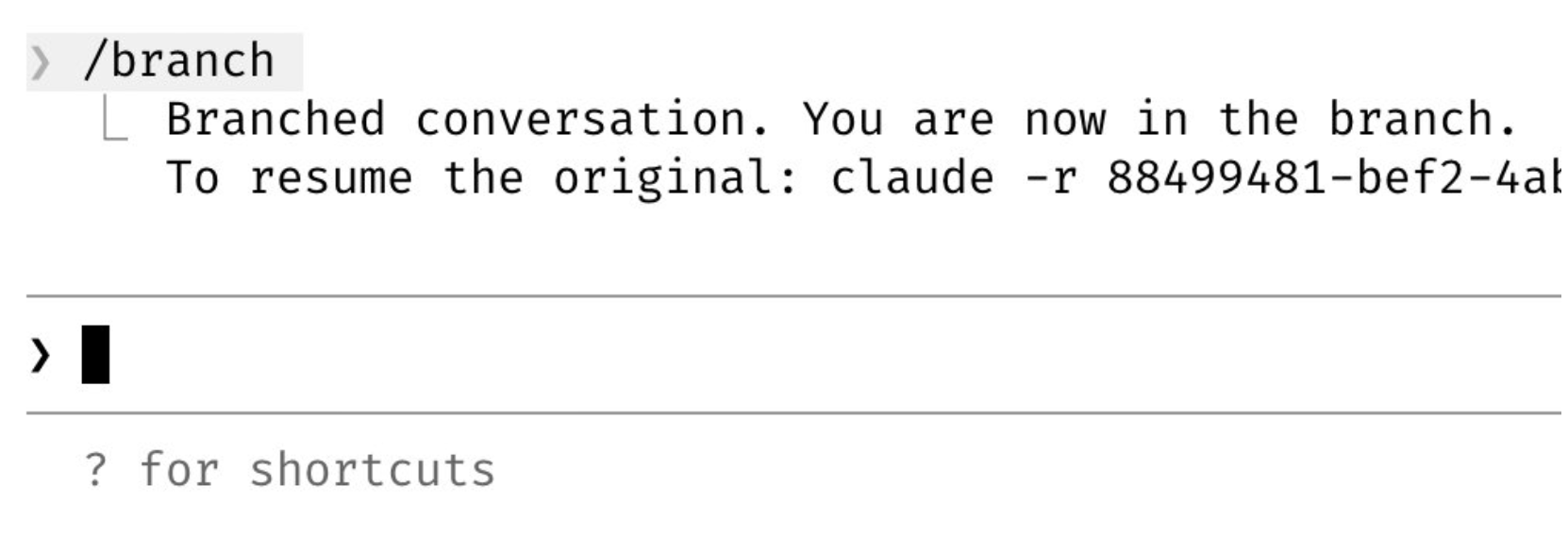Click the word 'conversation.' in the output
1568x536 pixels.
point(593,120)
